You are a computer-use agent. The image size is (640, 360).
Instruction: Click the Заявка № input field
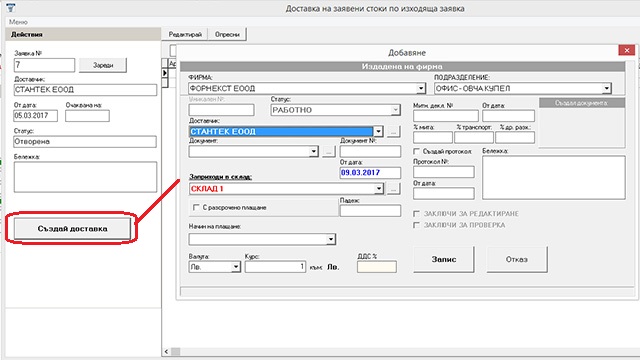pos(44,65)
